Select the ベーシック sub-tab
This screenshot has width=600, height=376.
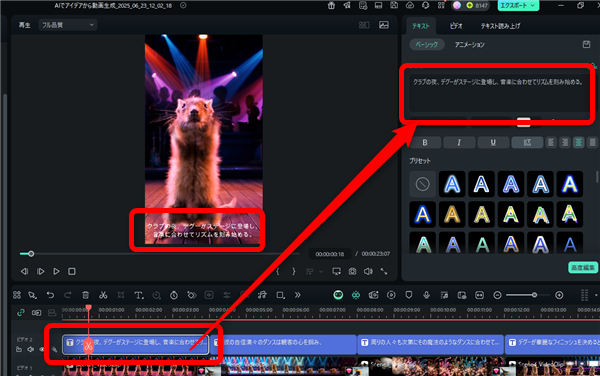tap(427, 44)
